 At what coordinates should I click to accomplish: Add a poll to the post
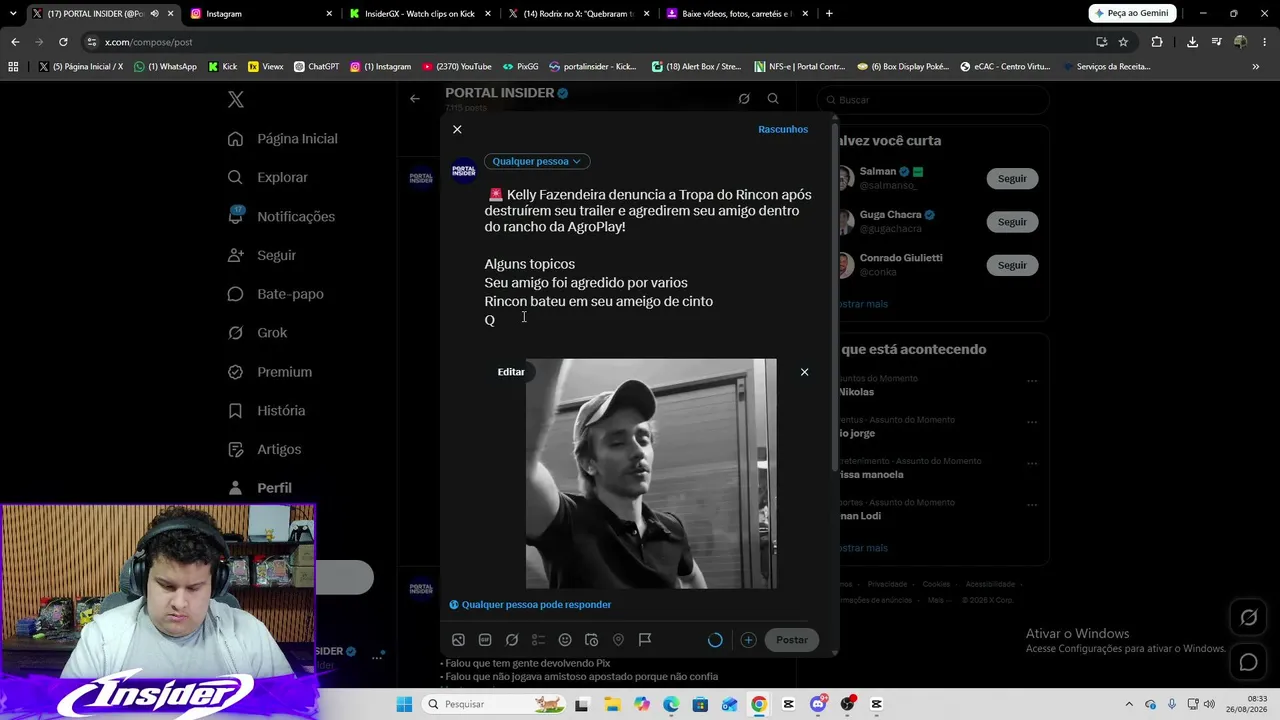(x=538, y=640)
